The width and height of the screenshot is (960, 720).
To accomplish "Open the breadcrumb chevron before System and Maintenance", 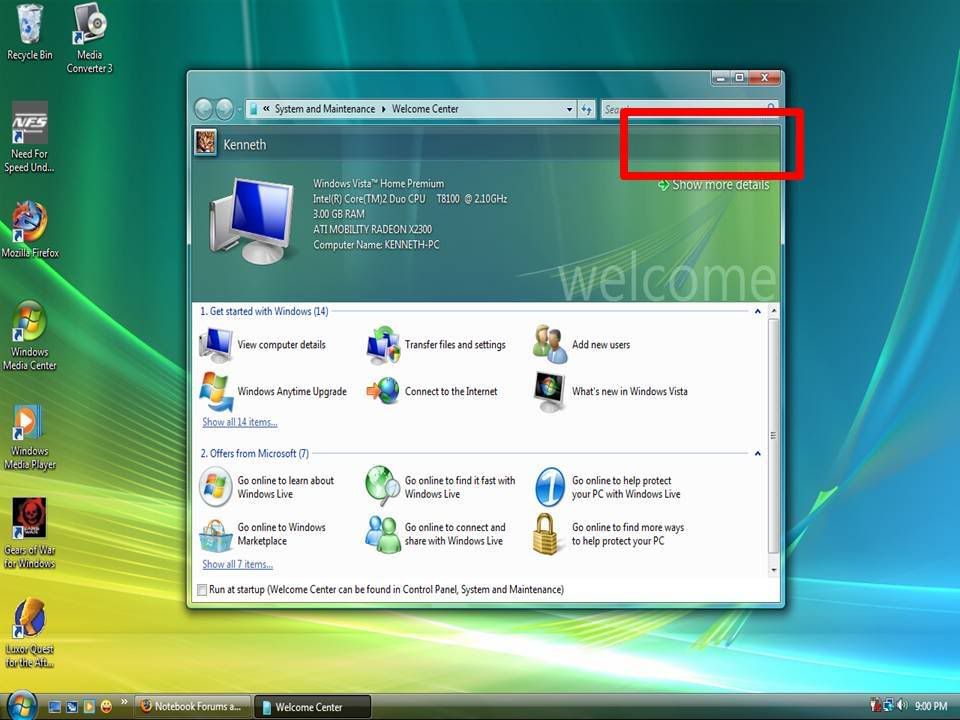I will [x=266, y=109].
